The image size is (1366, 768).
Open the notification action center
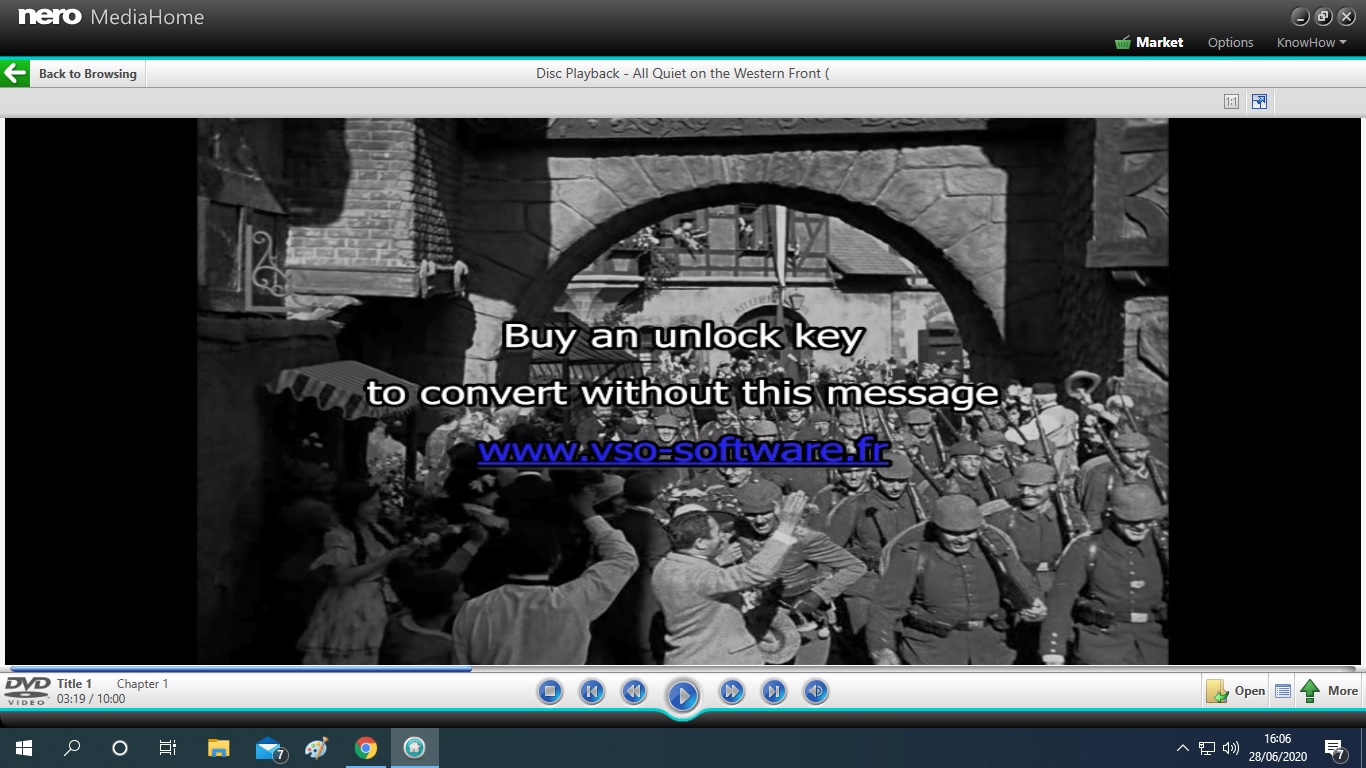[x=1335, y=747]
